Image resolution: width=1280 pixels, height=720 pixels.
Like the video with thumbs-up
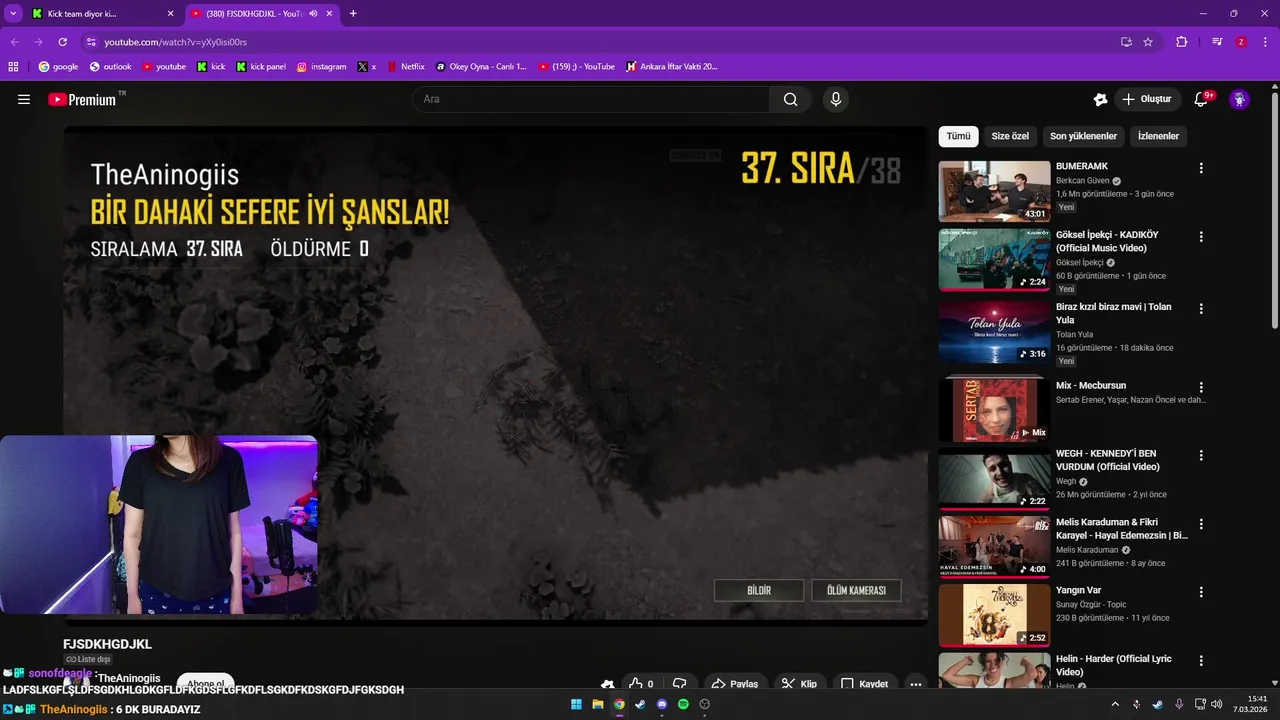point(640,684)
